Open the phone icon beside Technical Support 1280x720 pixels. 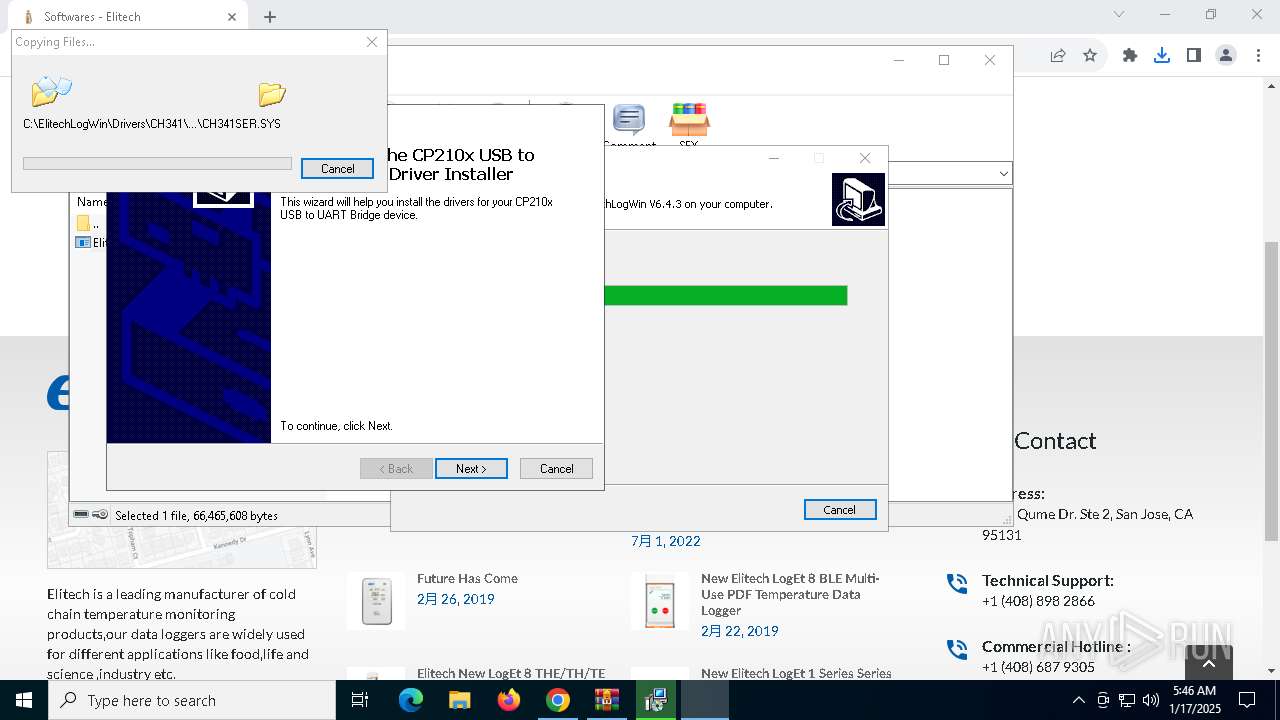957,583
